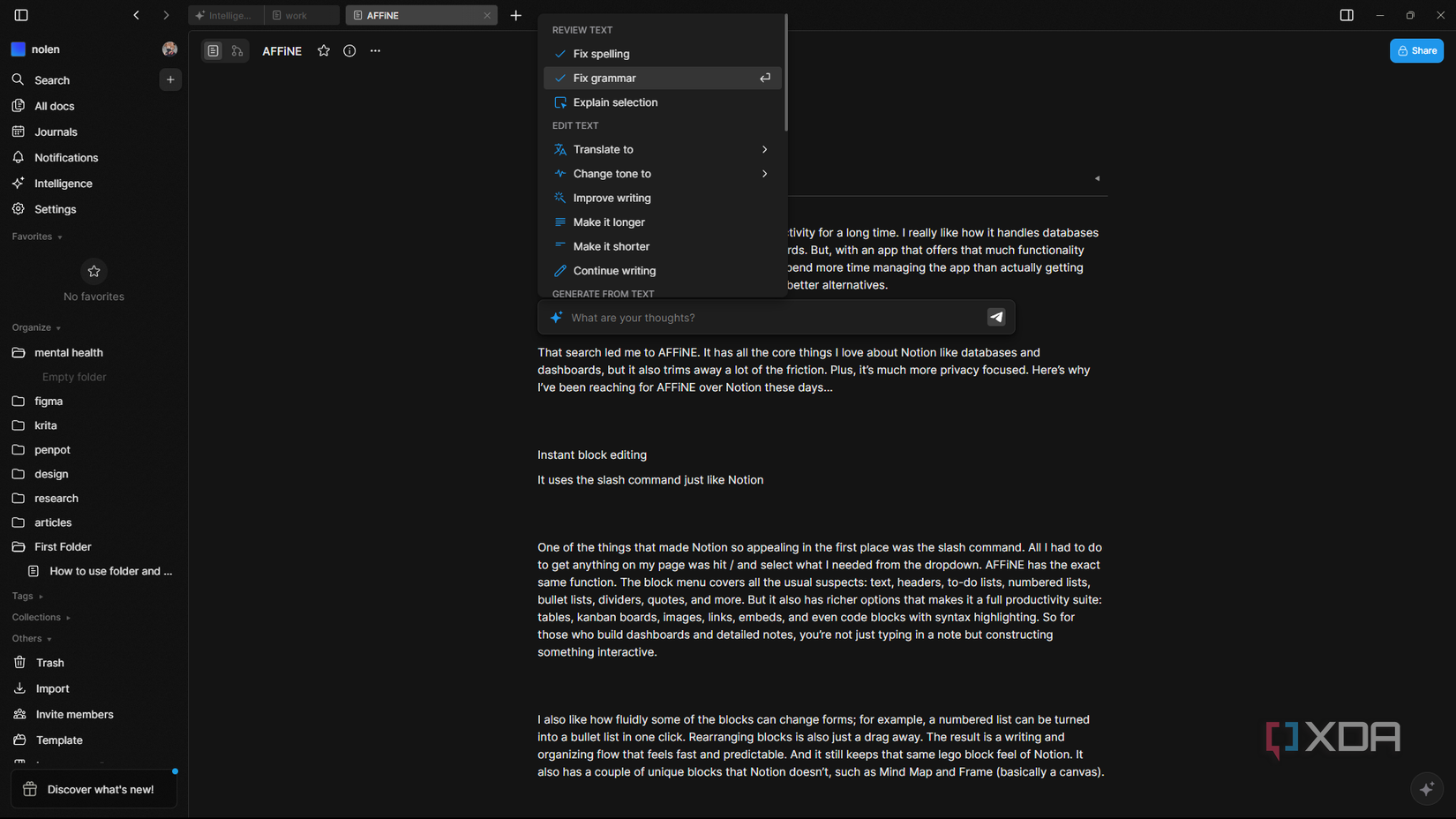Open Discover what's new
The width and height of the screenshot is (1456, 819).
tap(94, 789)
